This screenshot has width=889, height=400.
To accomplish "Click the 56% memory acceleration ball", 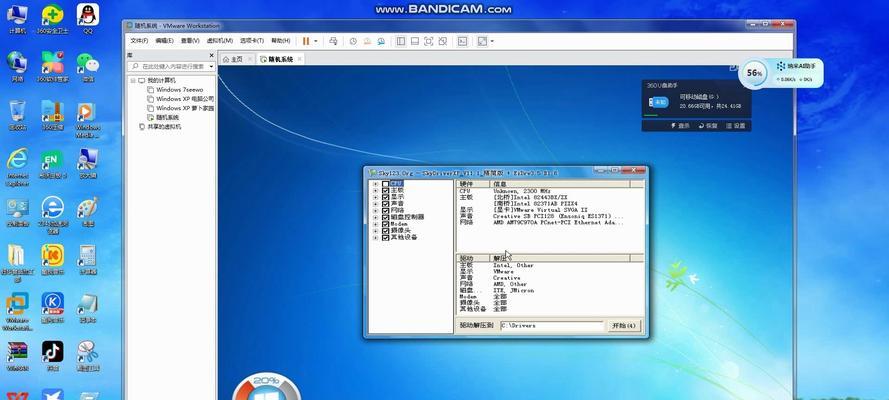I will pyautogui.click(x=754, y=73).
